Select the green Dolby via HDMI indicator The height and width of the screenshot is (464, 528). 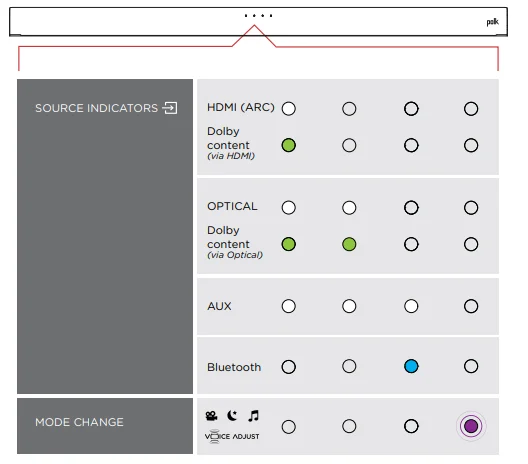point(289,145)
